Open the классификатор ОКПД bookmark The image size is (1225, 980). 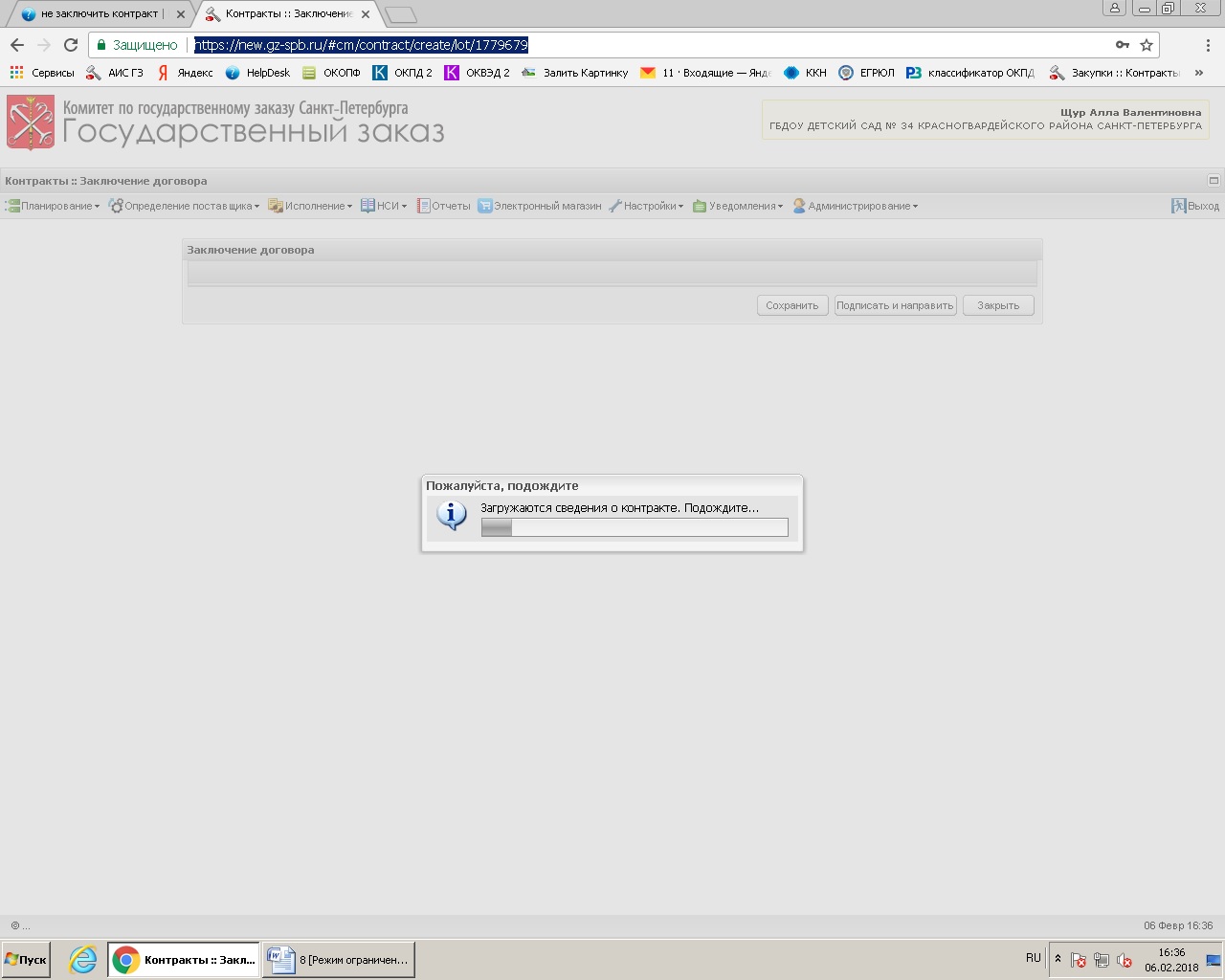click(970, 73)
